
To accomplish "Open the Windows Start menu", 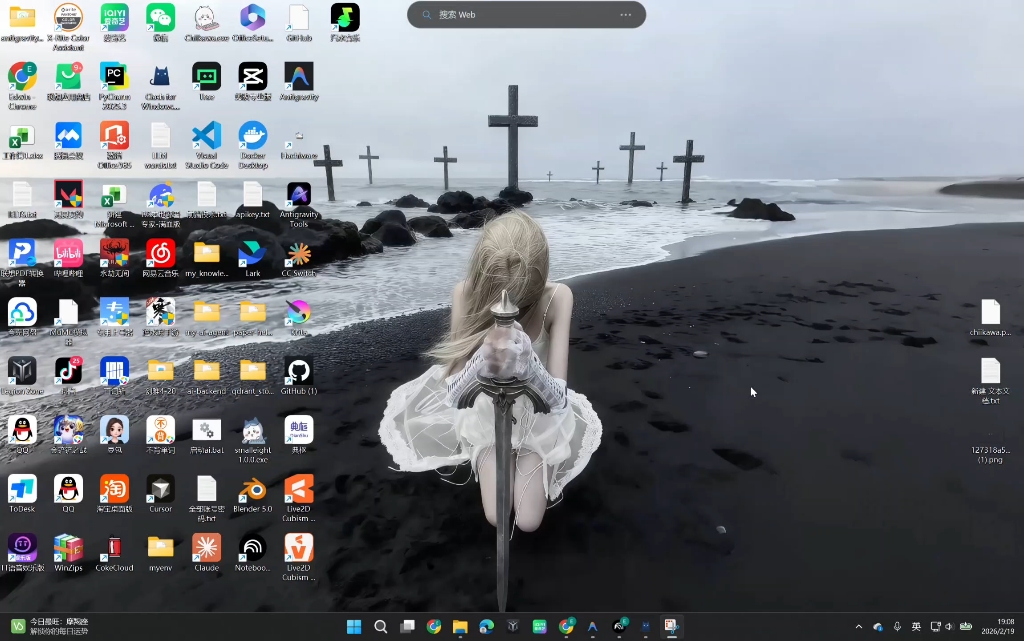I will point(354,627).
